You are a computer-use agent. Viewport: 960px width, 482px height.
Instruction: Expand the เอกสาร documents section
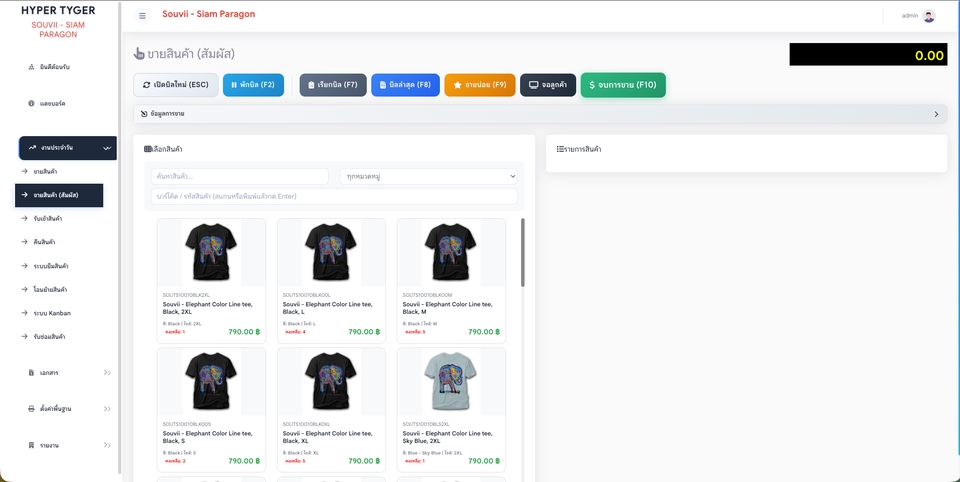point(67,372)
